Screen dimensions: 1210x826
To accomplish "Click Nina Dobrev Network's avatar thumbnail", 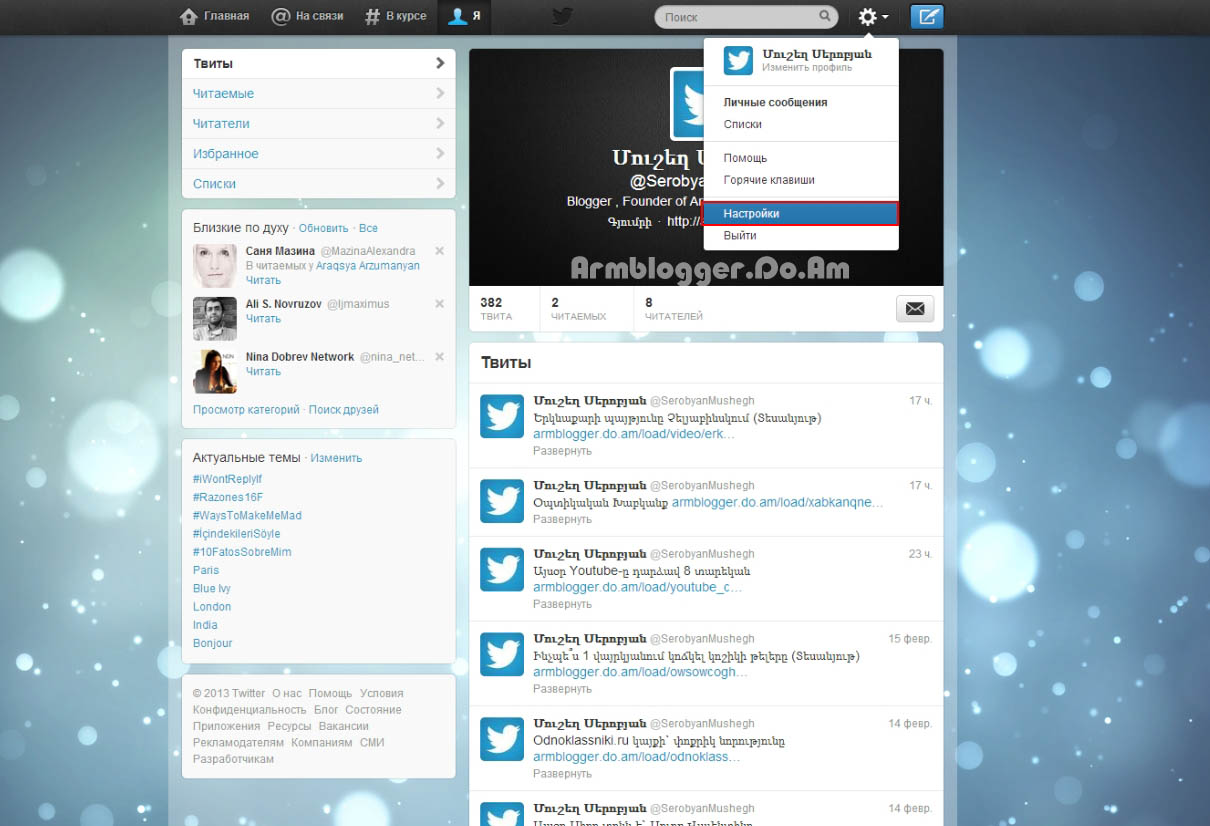I will coord(215,372).
